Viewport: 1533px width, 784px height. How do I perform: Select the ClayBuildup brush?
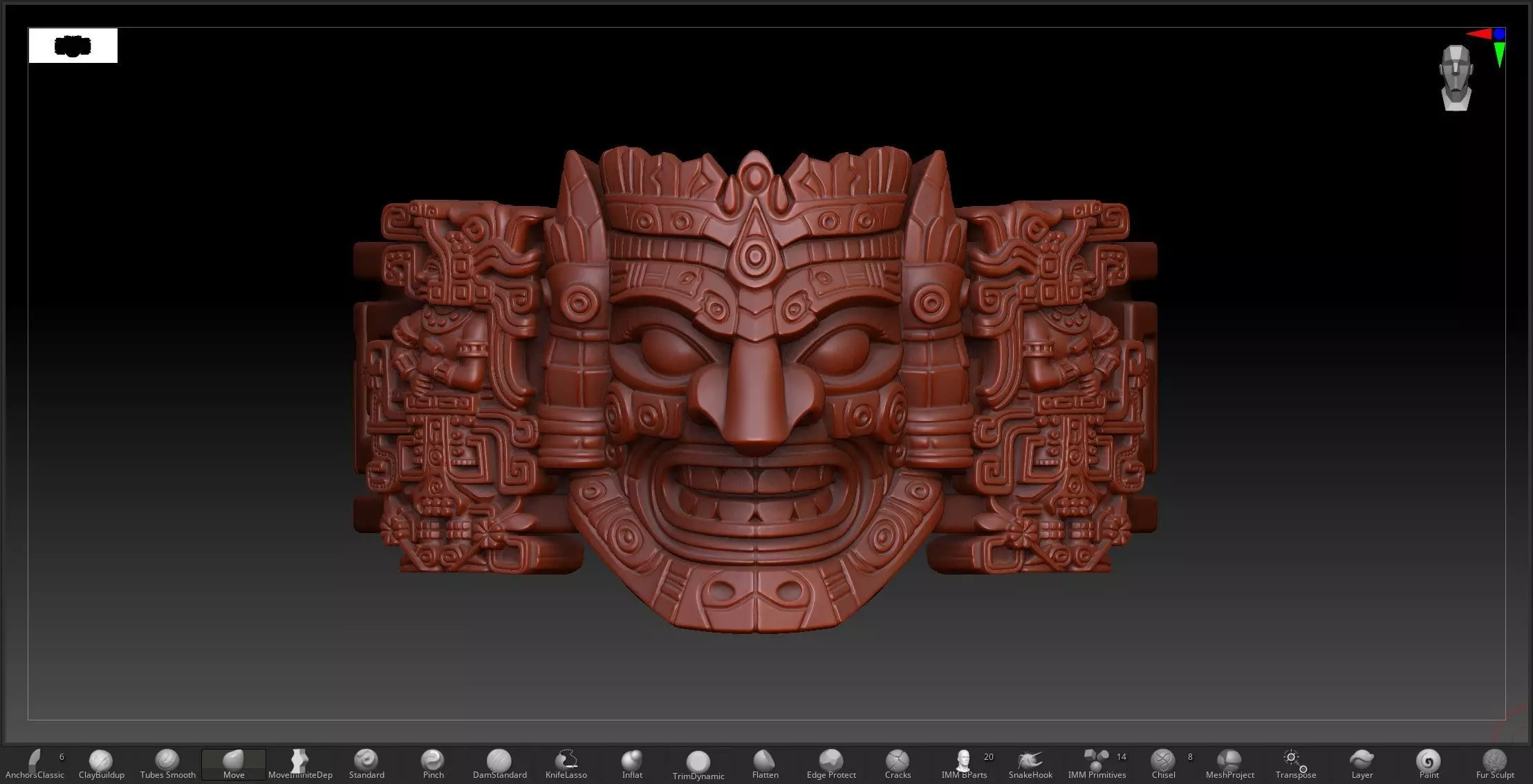pos(101,764)
